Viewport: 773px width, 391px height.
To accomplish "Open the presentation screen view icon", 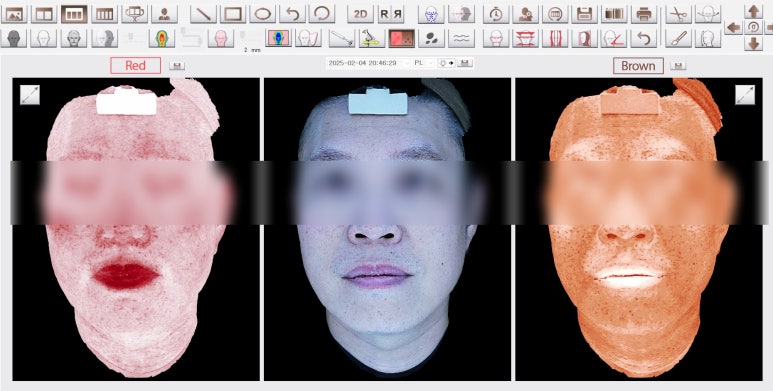I will click(x=135, y=14).
